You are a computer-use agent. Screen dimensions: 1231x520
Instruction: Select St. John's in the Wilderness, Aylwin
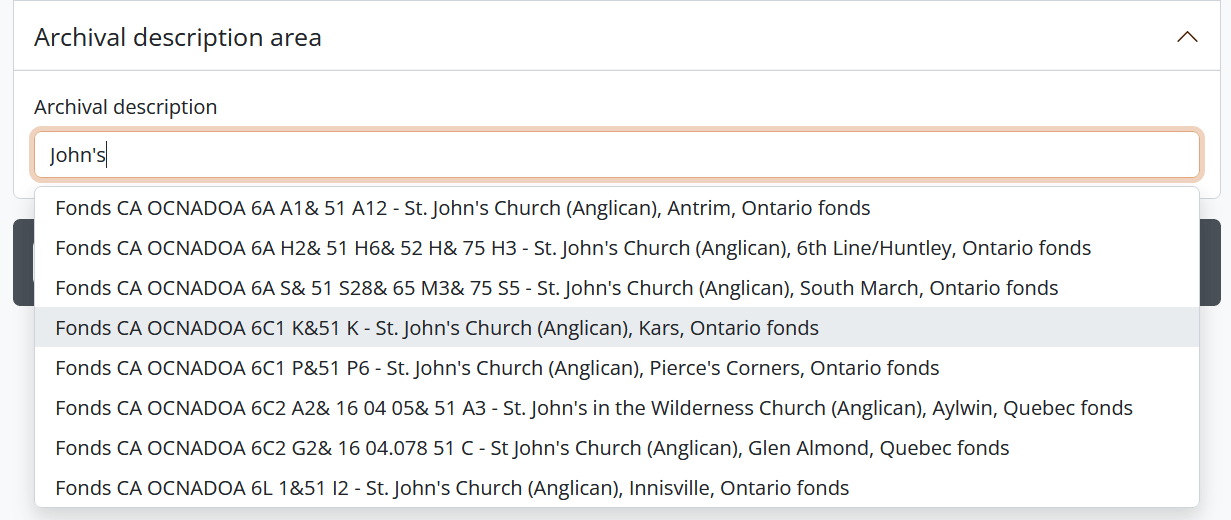[594, 408]
